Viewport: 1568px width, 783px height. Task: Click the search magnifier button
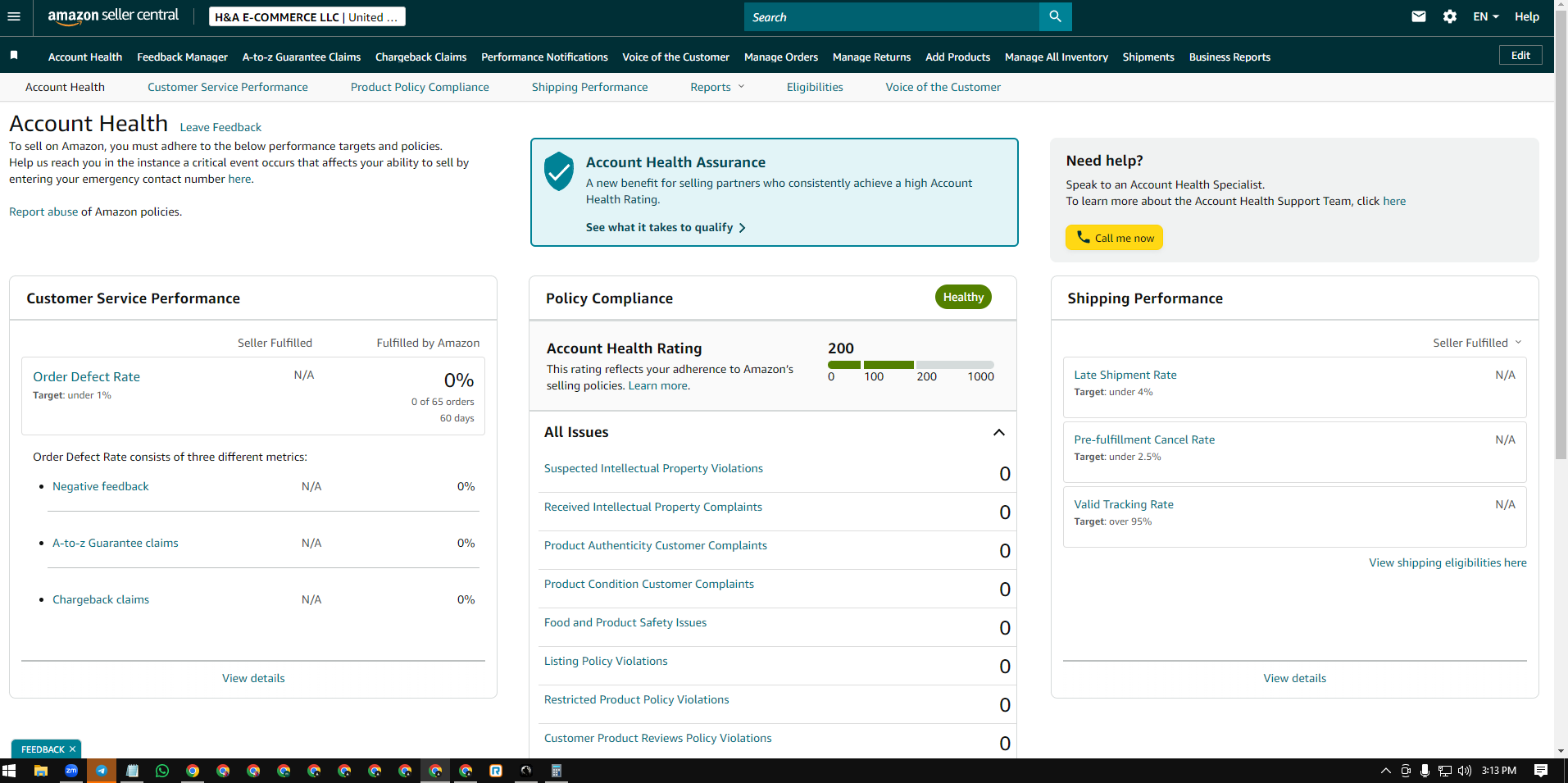coord(1055,16)
